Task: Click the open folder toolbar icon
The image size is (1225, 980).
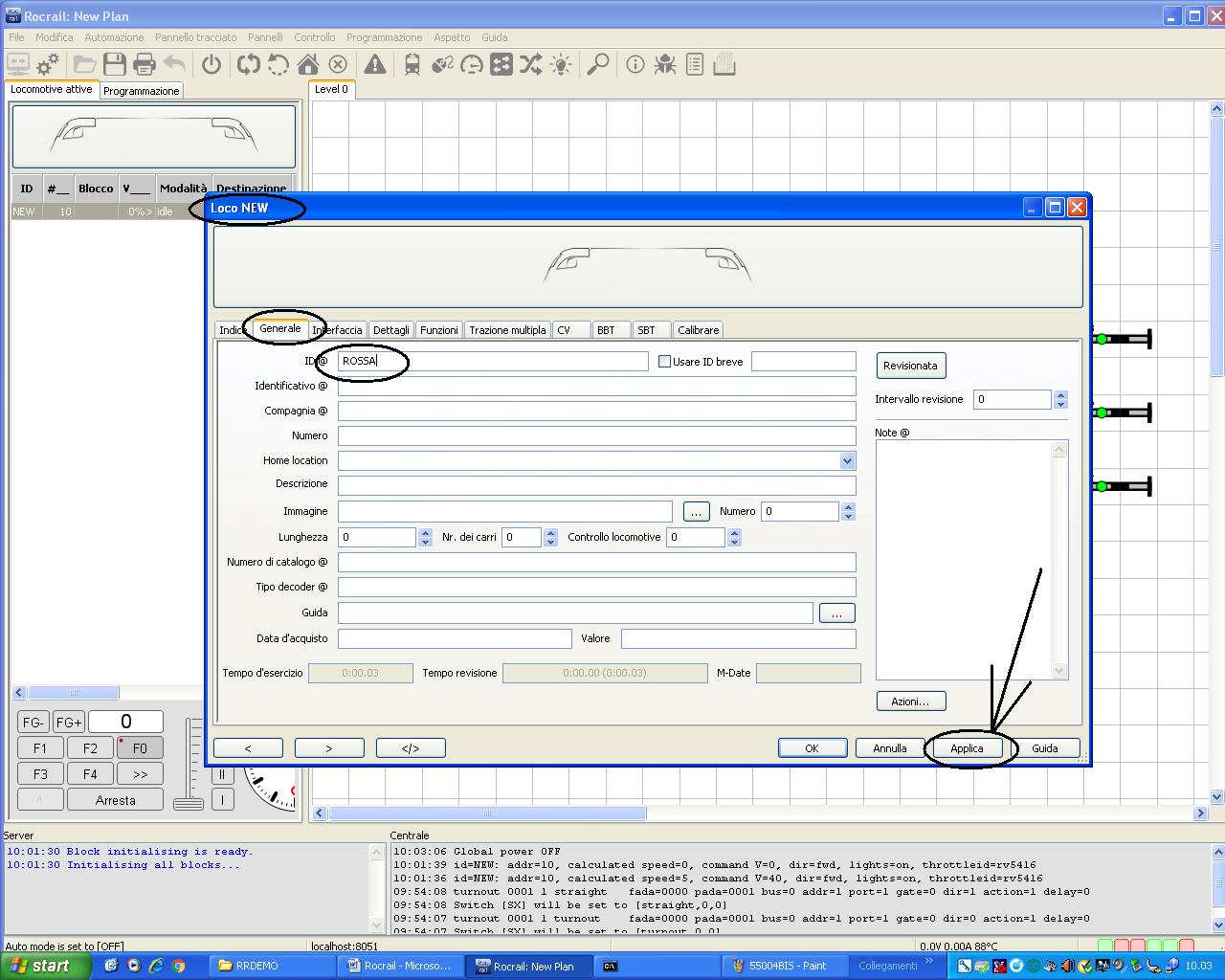Action: 85,64
